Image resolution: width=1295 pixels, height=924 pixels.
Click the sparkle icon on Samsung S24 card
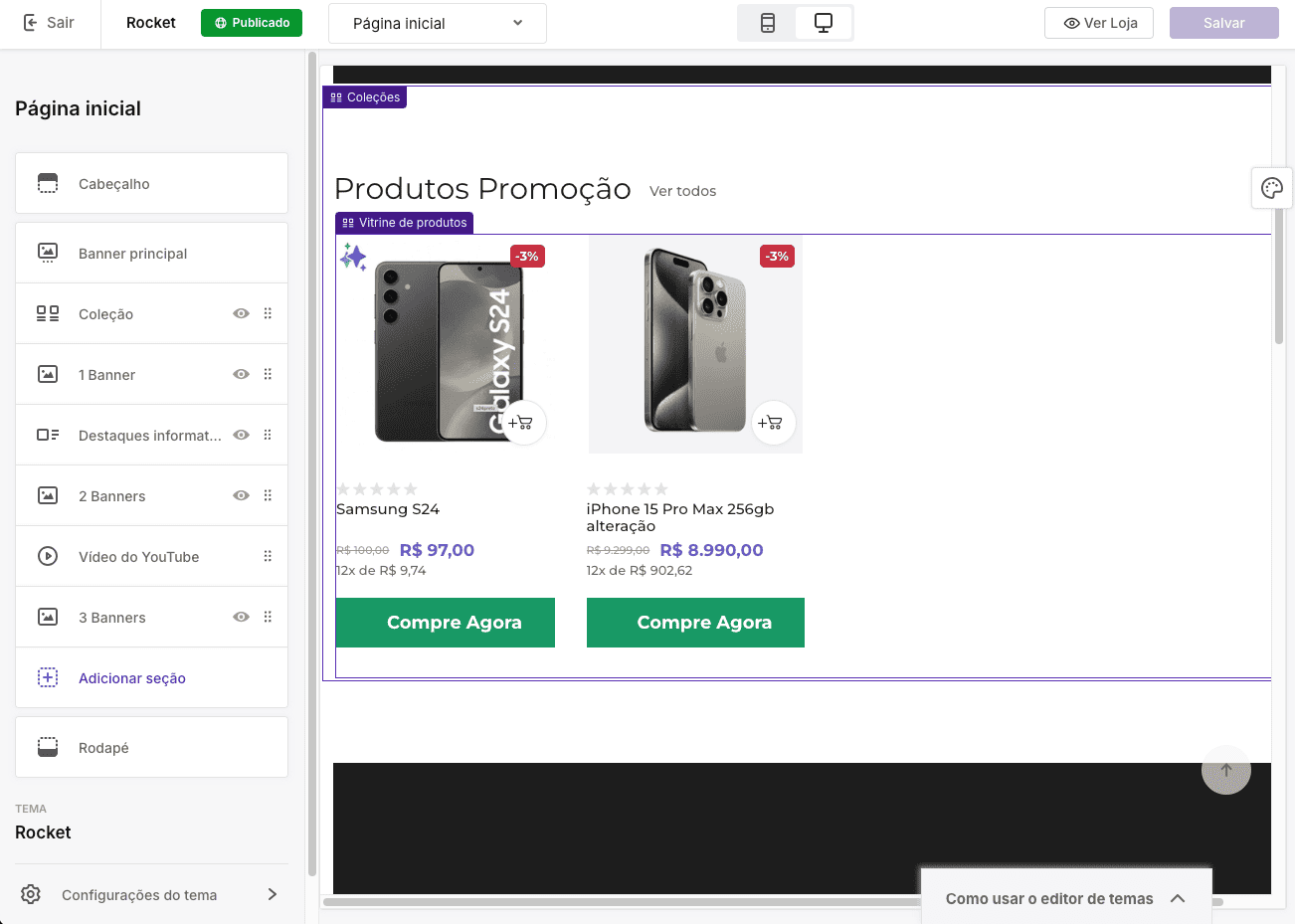tap(353, 257)
